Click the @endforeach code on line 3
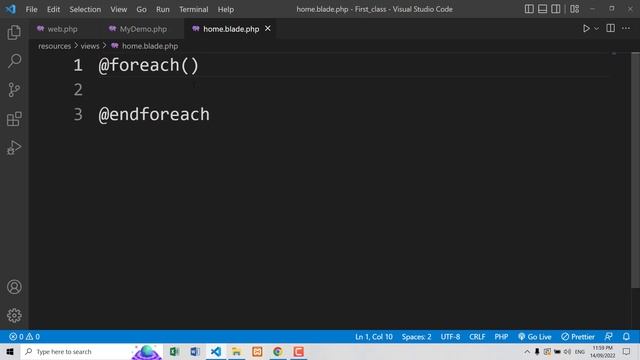Image resolution: width=640 pixels, height=360 pixels. 154,115
